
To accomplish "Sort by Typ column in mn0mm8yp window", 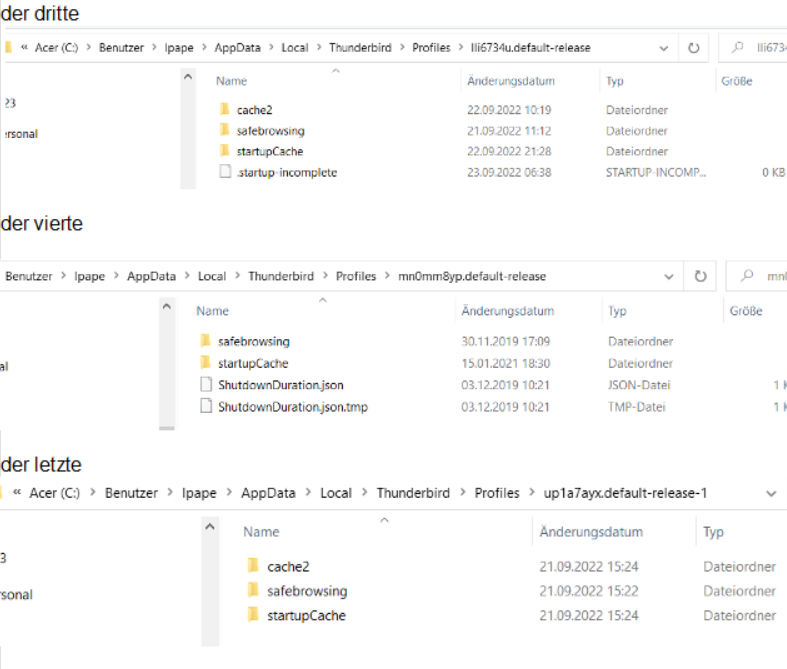I will click(x=618, y=311).
